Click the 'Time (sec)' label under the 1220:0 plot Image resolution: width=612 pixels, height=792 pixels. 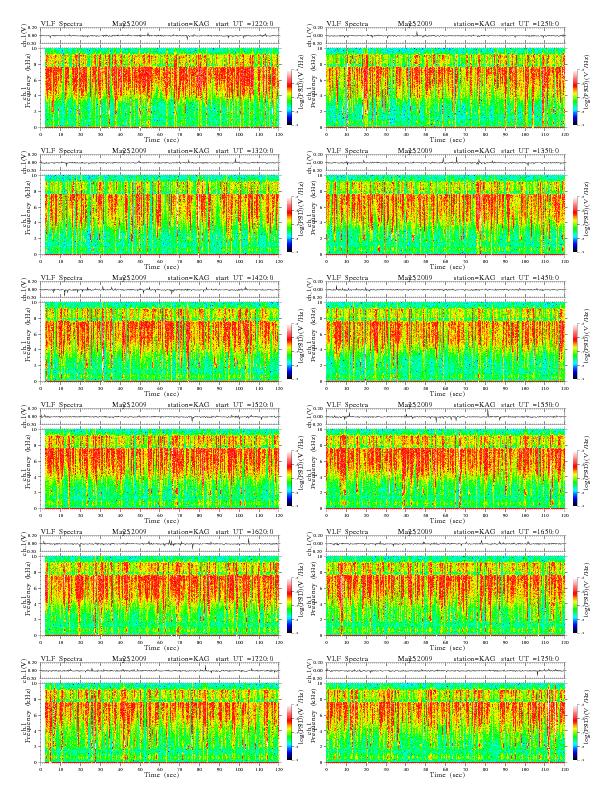pos(162,139)
